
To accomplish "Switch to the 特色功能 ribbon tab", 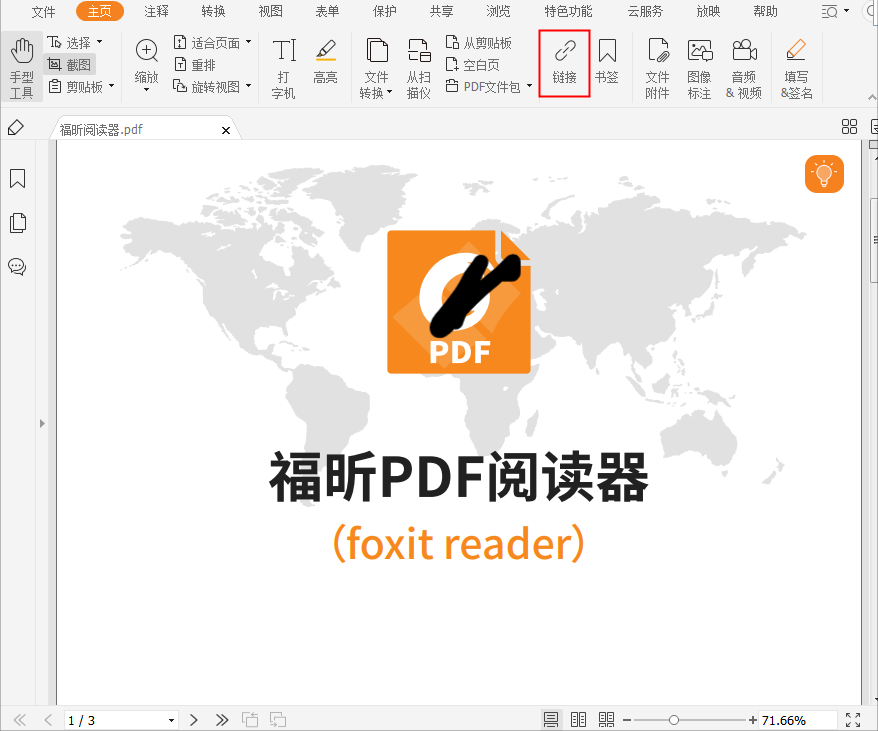I will pyautogui.click(x=567, y=12).
